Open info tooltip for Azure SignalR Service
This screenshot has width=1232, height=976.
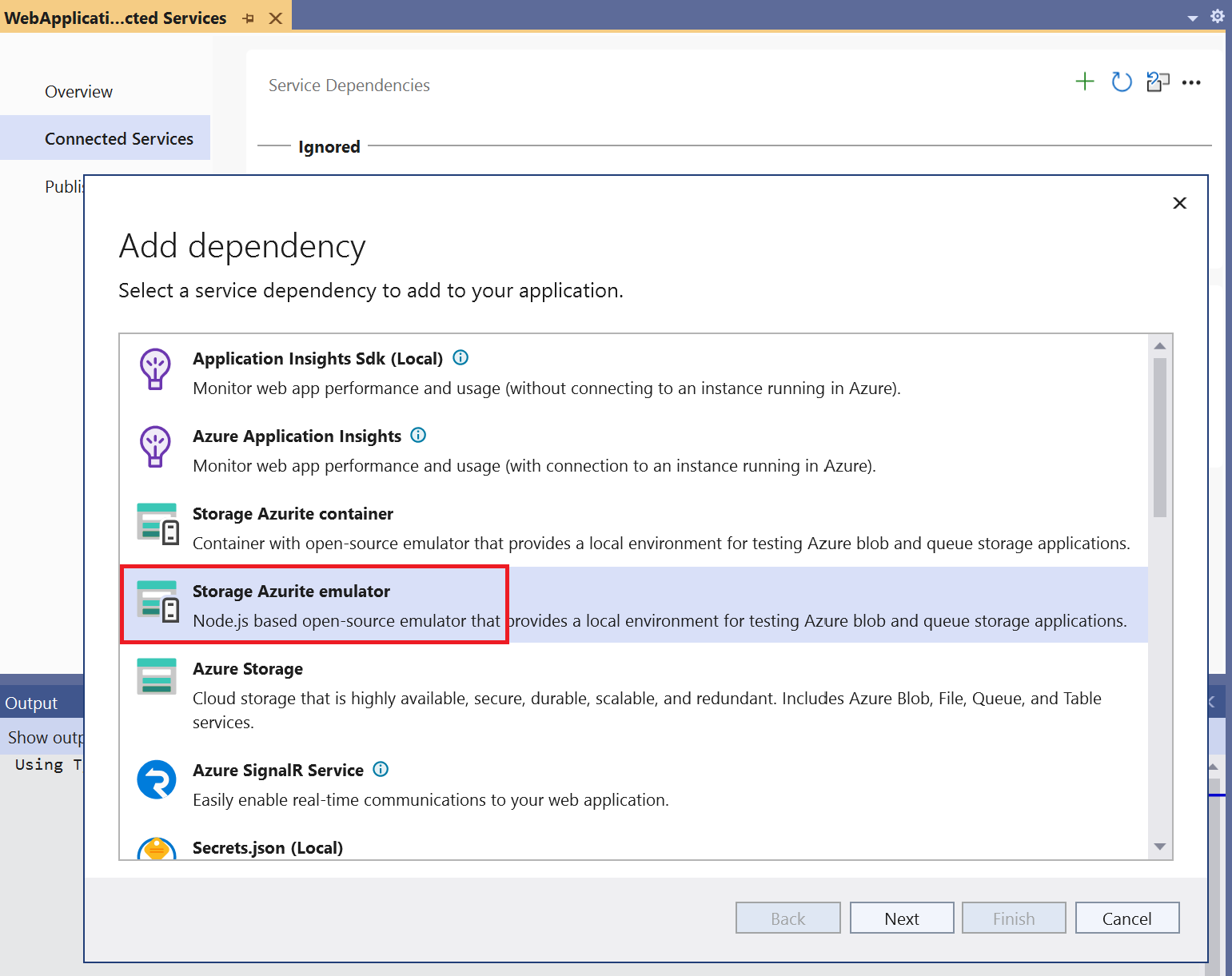pos(381,769)
